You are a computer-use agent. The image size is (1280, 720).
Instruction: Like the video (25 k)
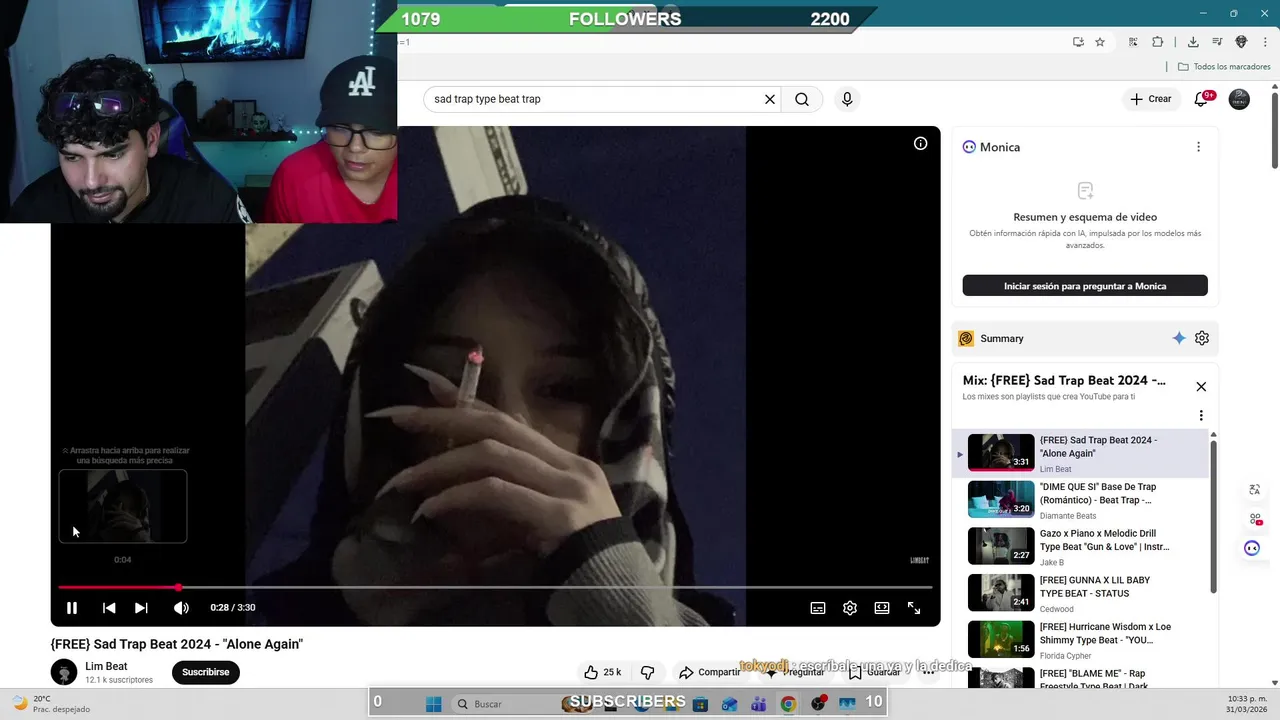tap(602, 672)
